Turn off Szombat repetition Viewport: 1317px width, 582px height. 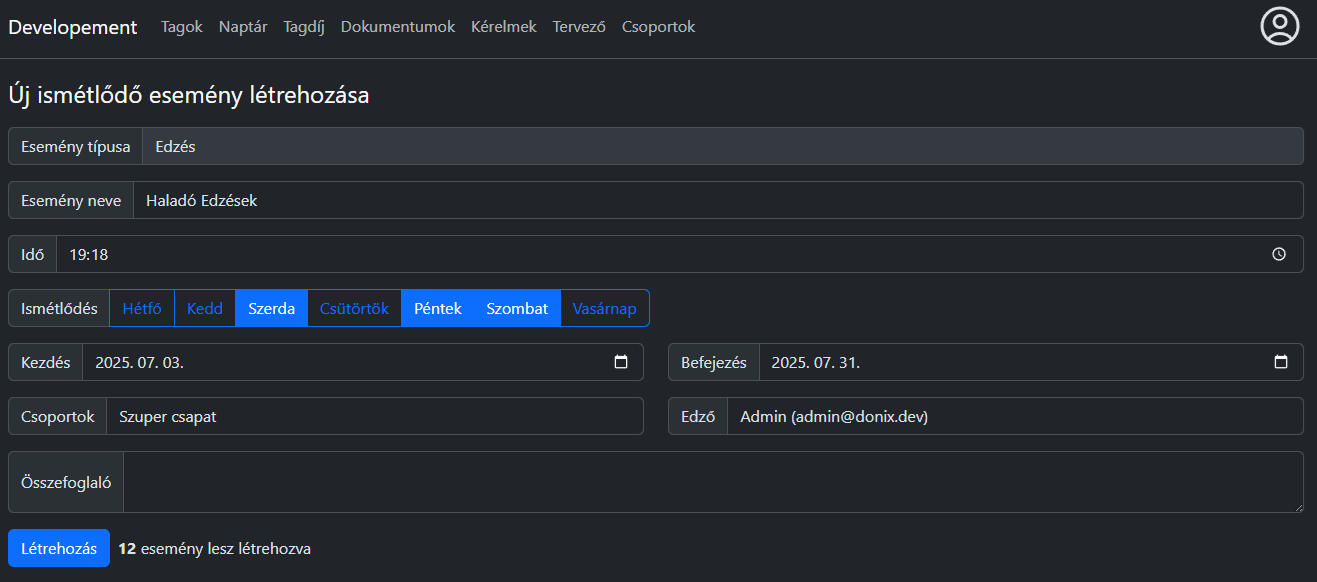click(x=517, y=308)
